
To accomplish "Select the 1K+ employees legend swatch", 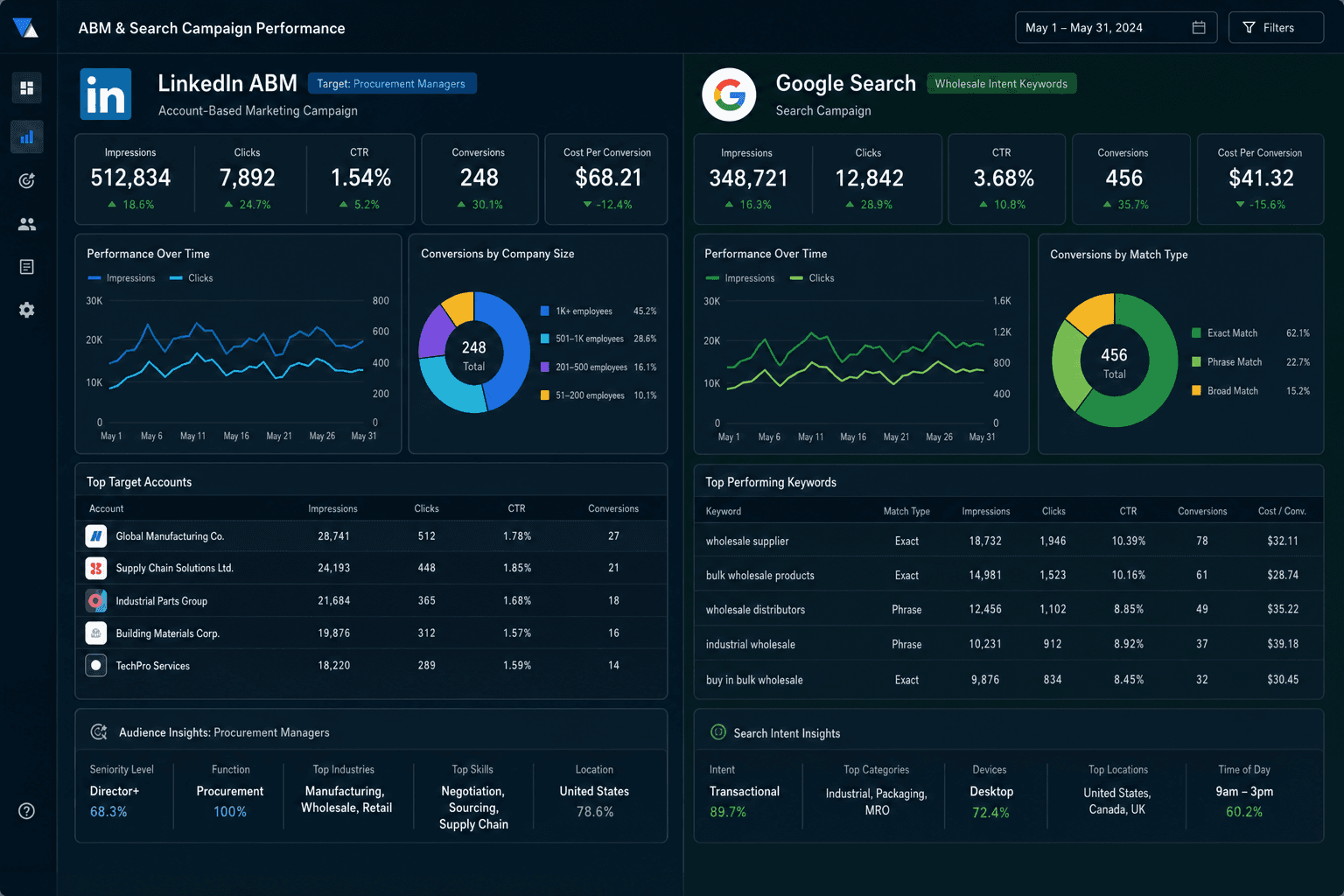I will point(545,311).
